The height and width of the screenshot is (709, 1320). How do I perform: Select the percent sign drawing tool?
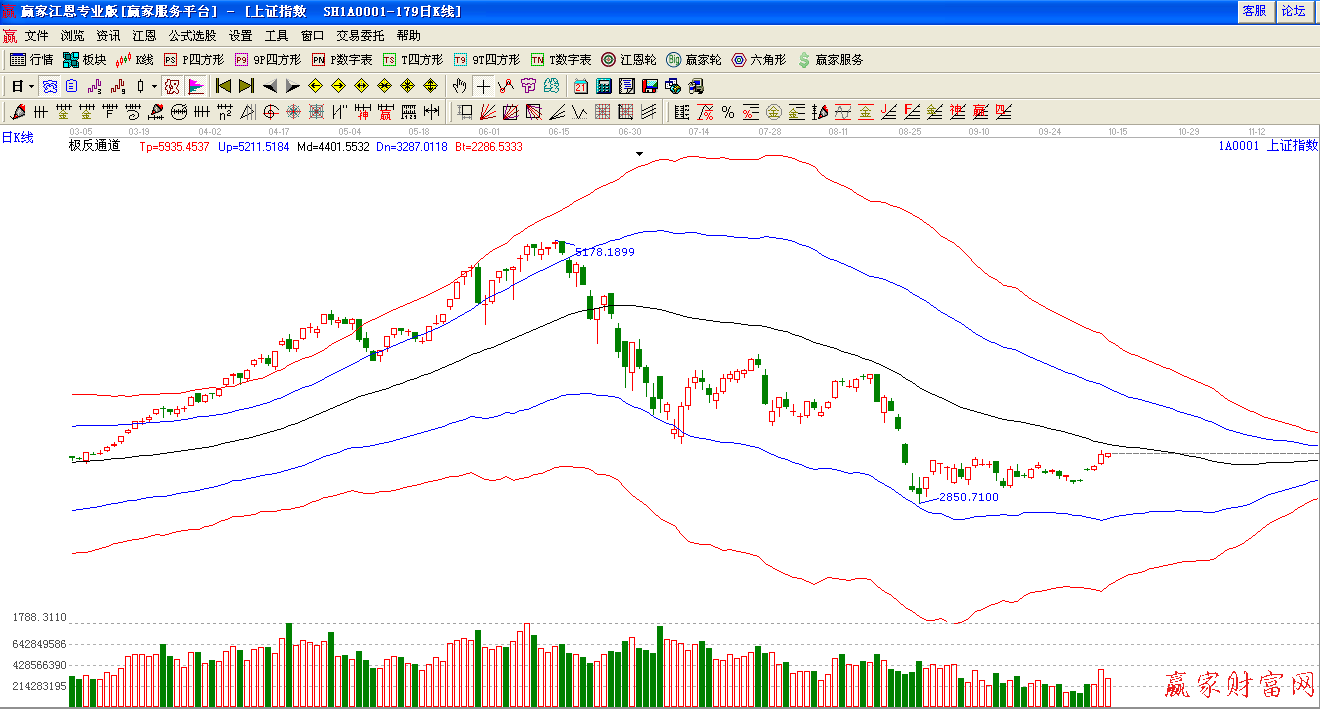727,111
